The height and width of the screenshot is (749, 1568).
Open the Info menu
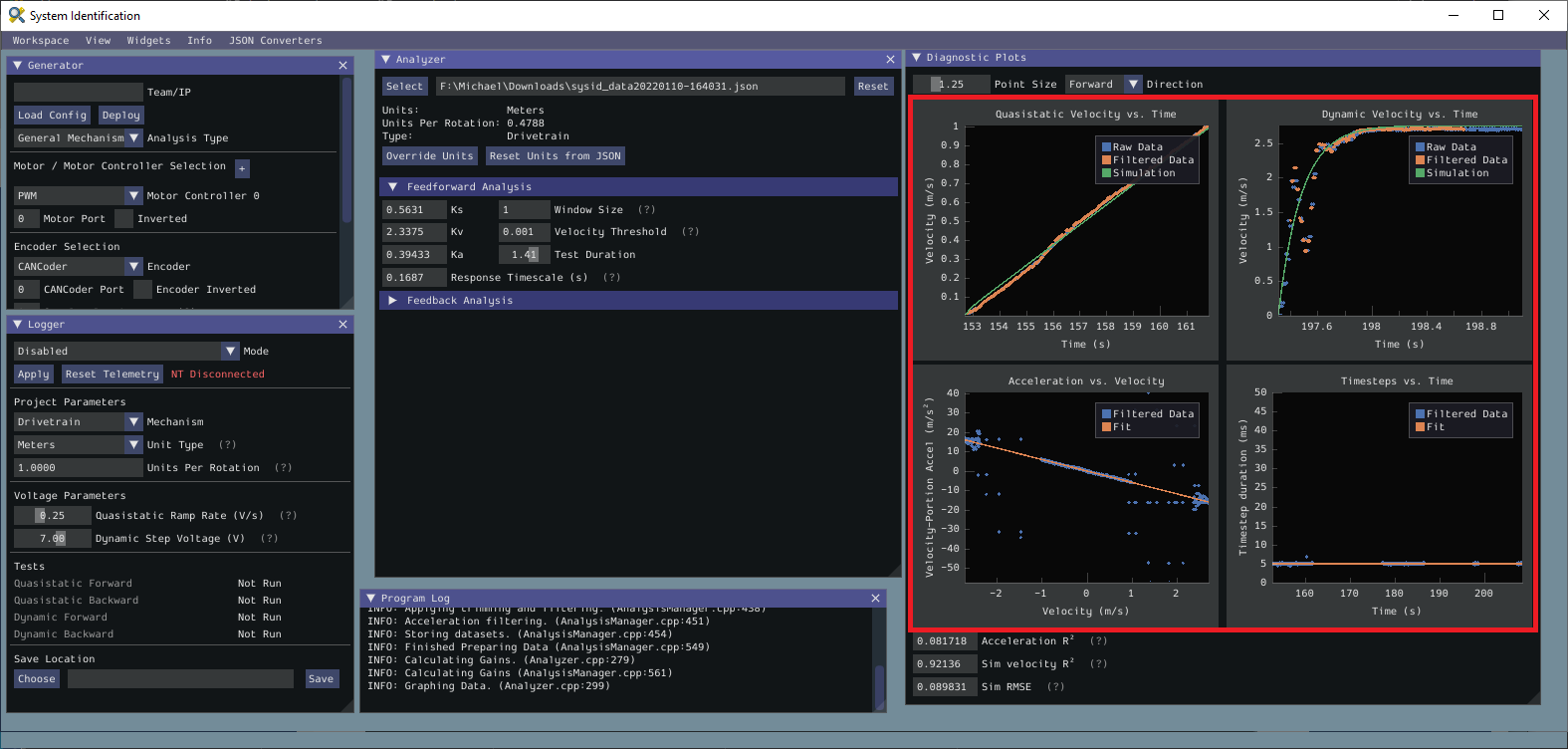pyautogui.click(x=200, y=41)
